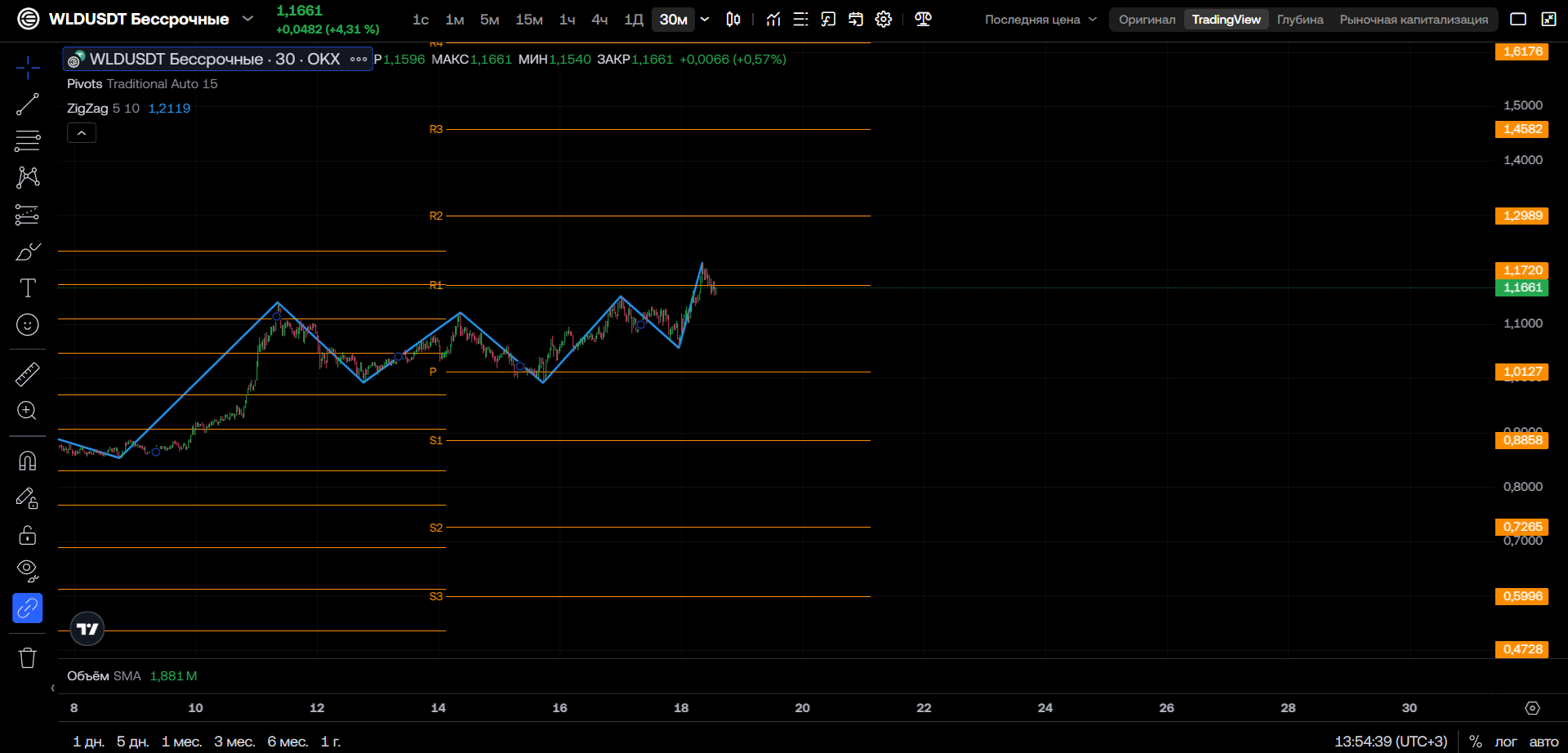Toggle lock all drawings

[27, 535]
